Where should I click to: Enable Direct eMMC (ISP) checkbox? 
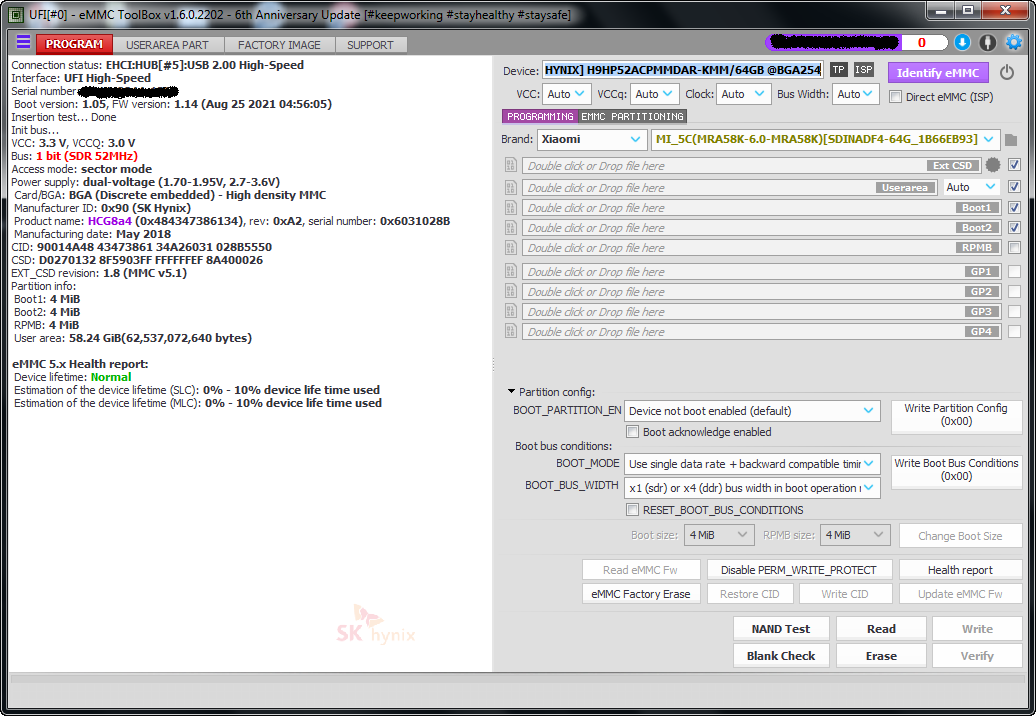click(895, 97)
